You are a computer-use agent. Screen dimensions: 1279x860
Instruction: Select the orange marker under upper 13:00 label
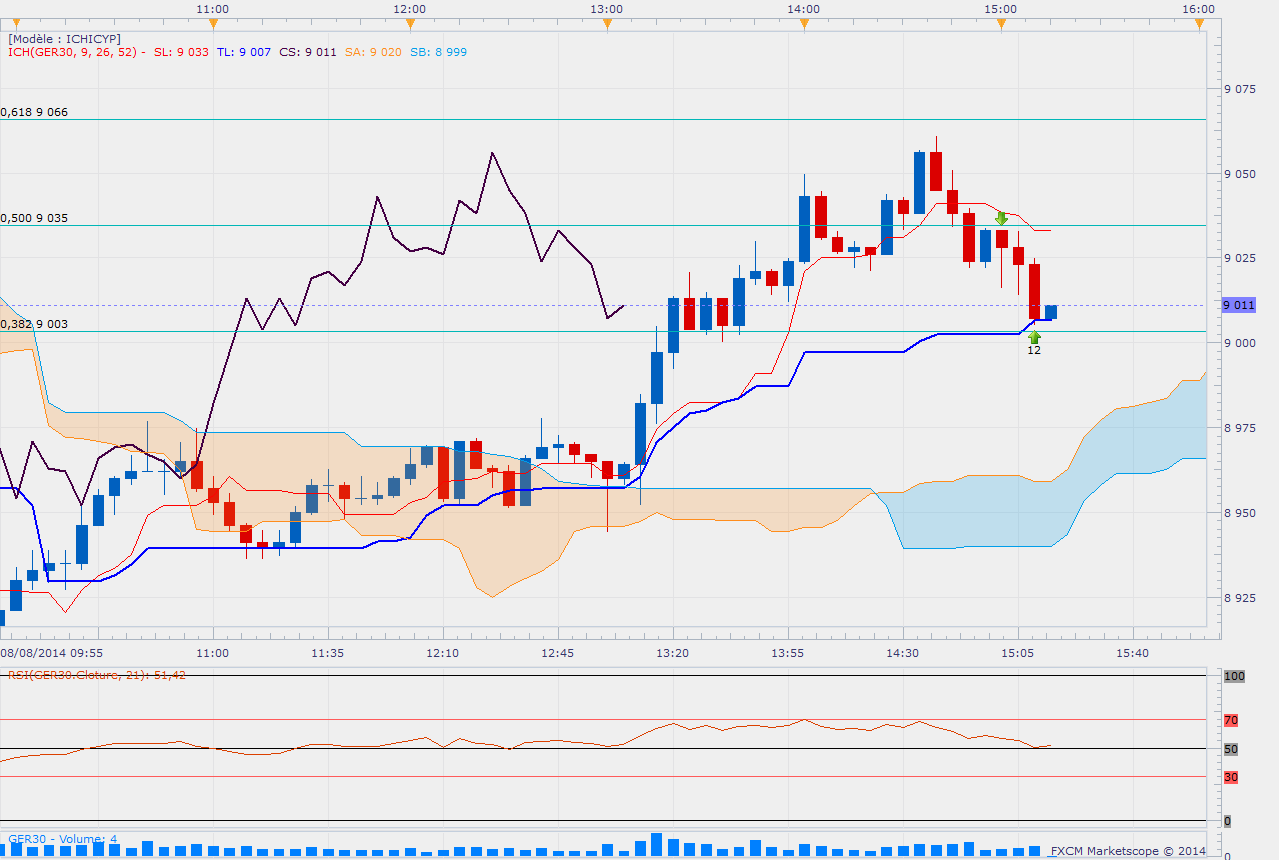[606, 22]
